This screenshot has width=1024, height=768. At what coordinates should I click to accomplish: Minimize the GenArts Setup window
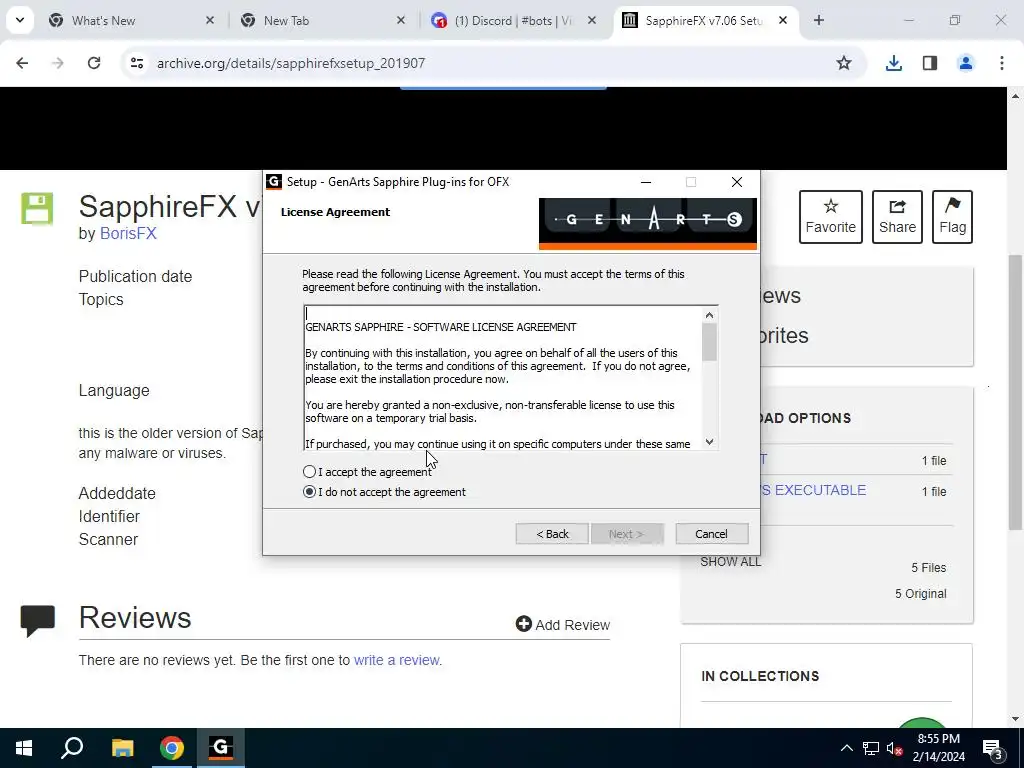[646, 182]
